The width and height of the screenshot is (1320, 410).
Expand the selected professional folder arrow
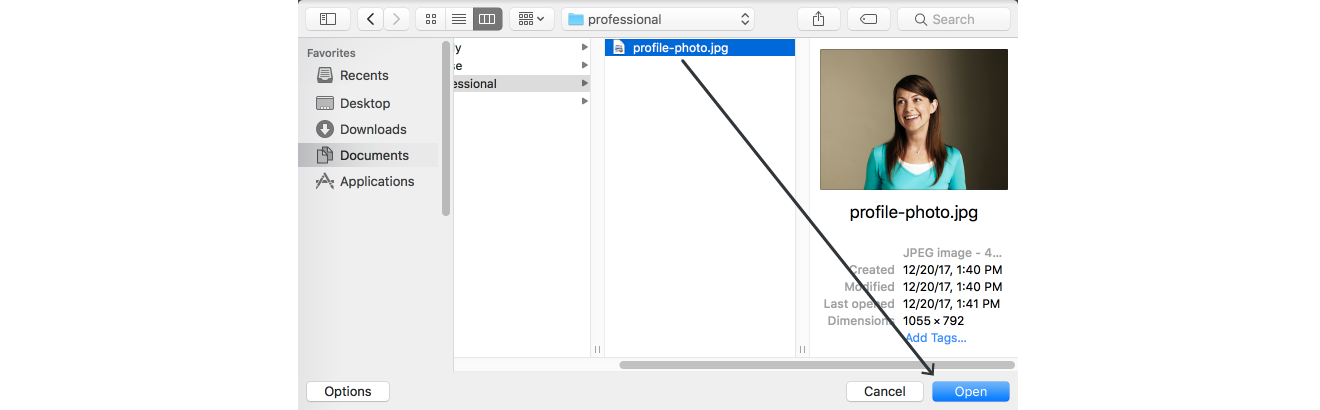585,84
